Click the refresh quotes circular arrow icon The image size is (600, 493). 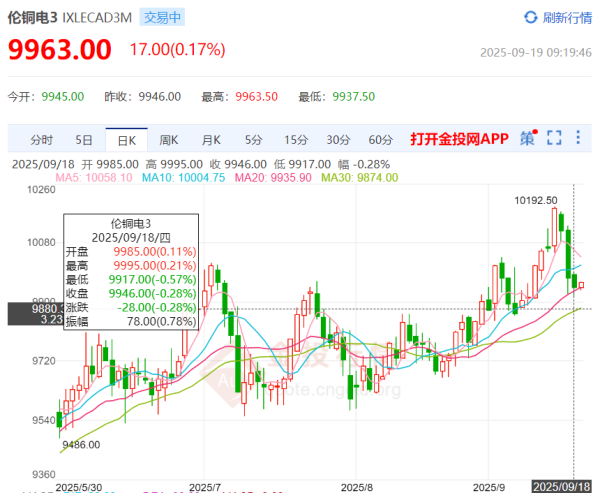530,17
